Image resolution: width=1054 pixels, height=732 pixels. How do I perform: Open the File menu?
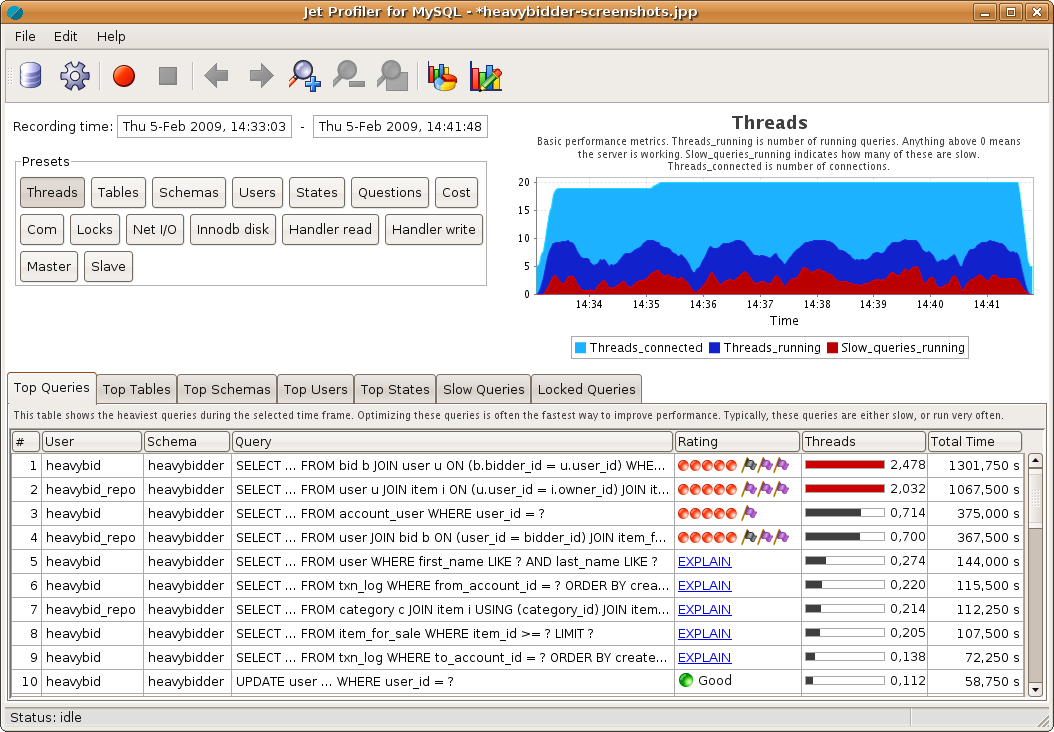25,36
